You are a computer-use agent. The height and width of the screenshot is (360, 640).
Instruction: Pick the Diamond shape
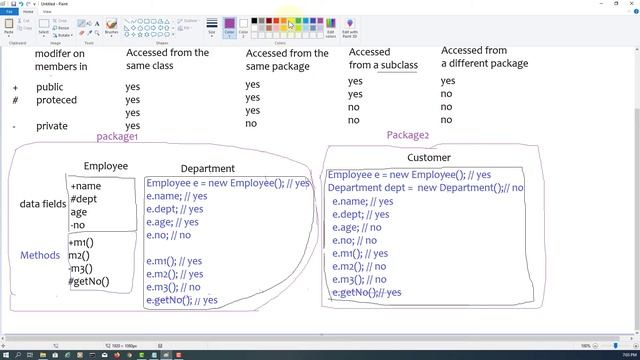133,28
